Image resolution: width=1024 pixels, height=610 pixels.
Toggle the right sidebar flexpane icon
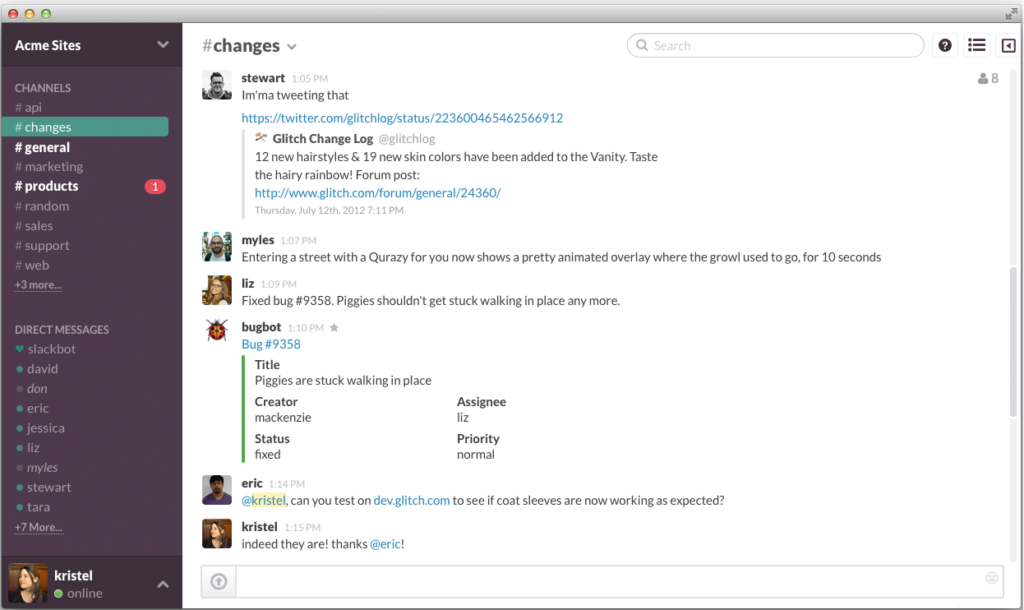coord(1008,45)
